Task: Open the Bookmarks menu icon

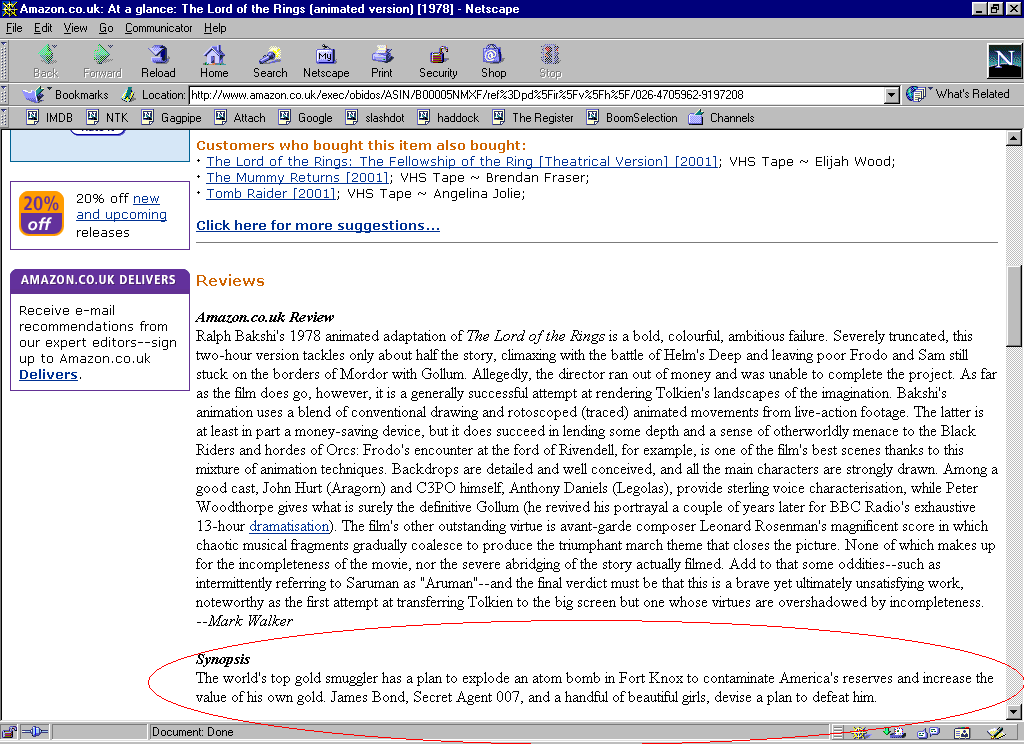Action: pos(34,95)
